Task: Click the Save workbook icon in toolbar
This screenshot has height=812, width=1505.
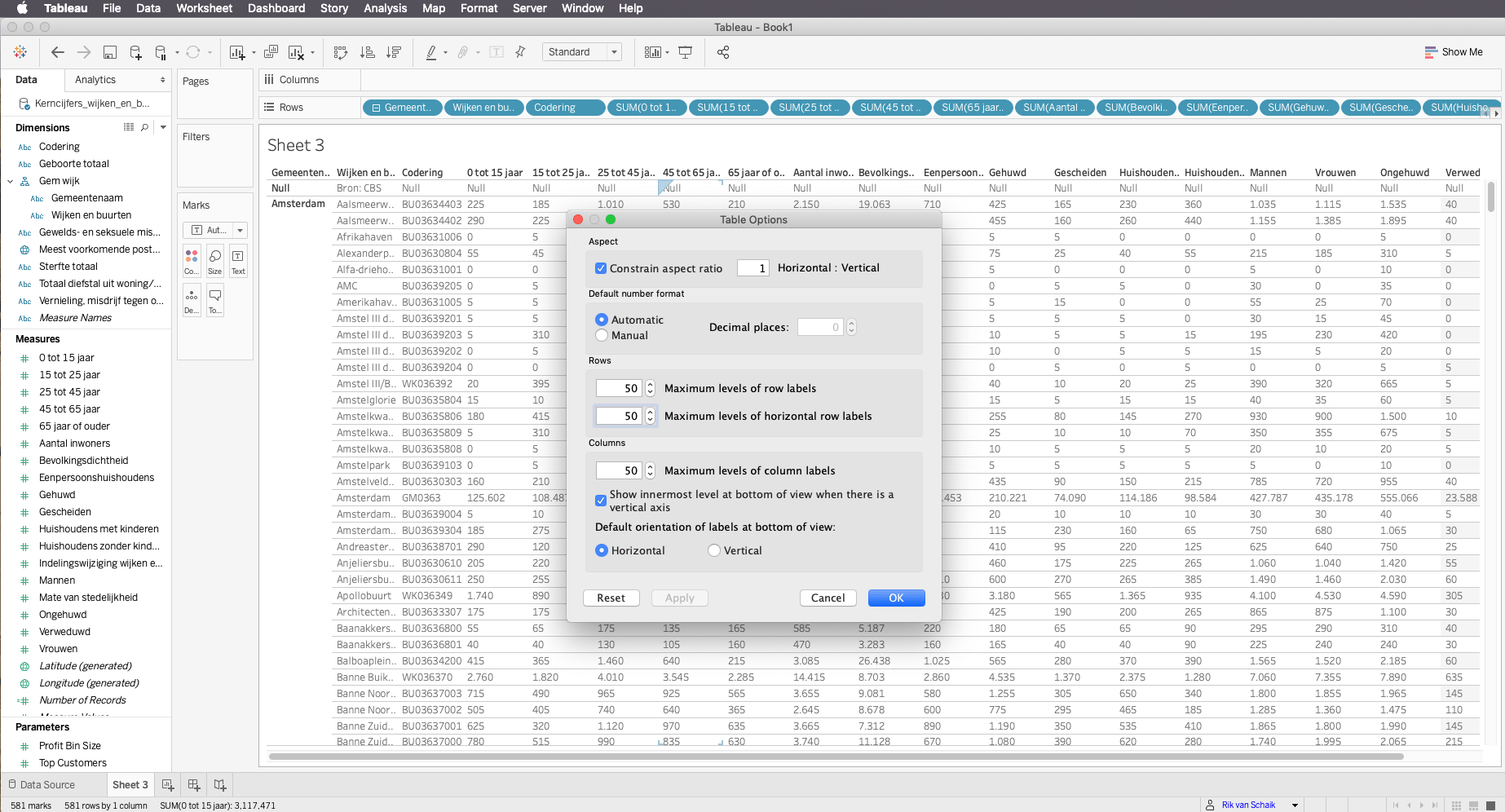Action: tap(109, 52)
